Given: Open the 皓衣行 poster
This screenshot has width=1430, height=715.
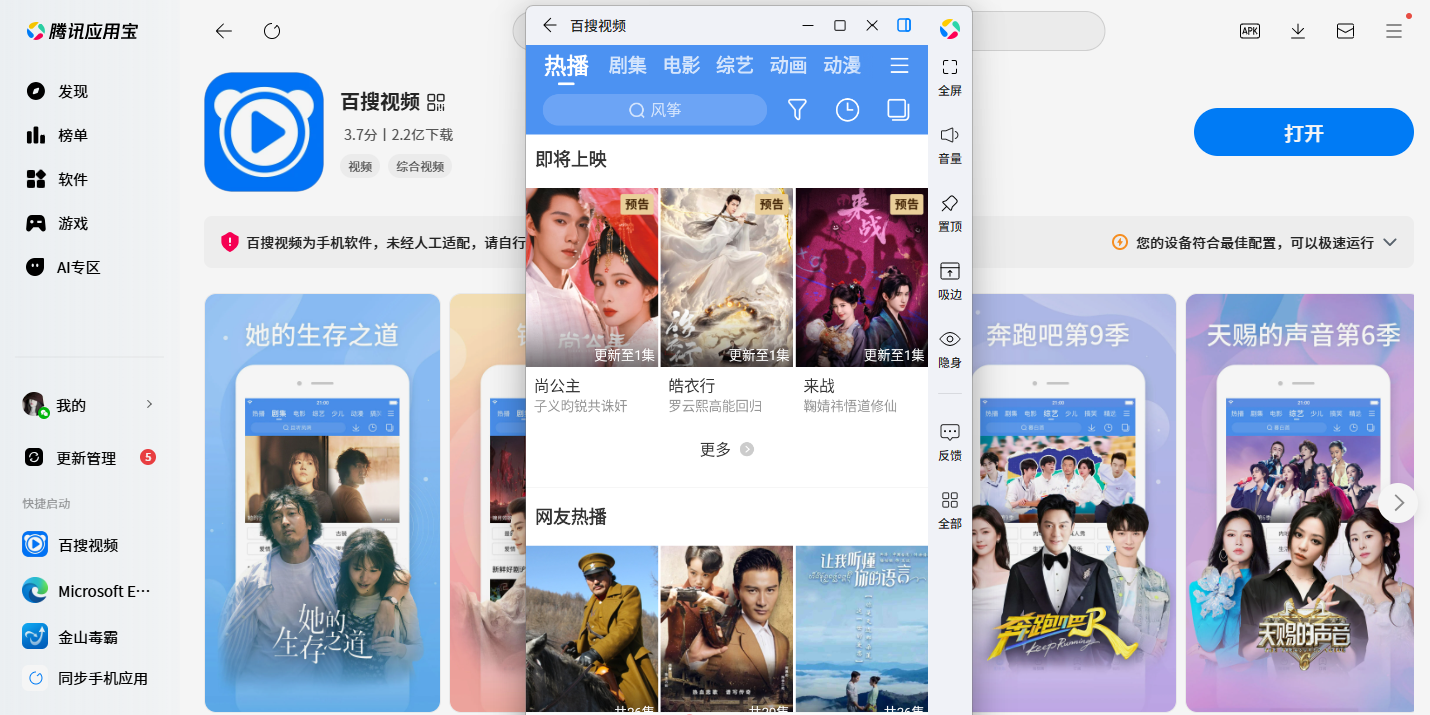Looking at the screenshot, I should (726, 277).
